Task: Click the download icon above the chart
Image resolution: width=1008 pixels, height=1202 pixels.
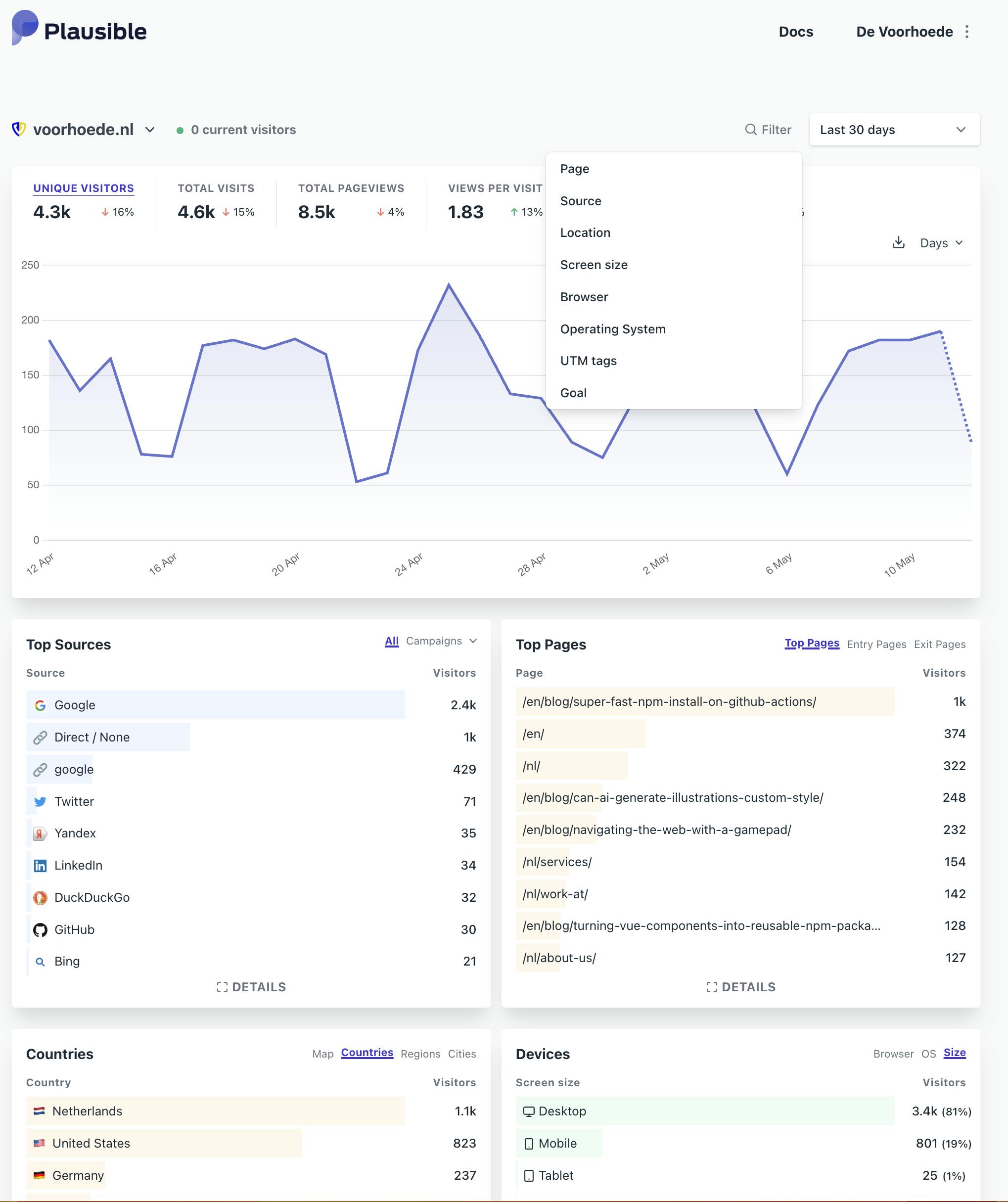Action: (899, 243)
